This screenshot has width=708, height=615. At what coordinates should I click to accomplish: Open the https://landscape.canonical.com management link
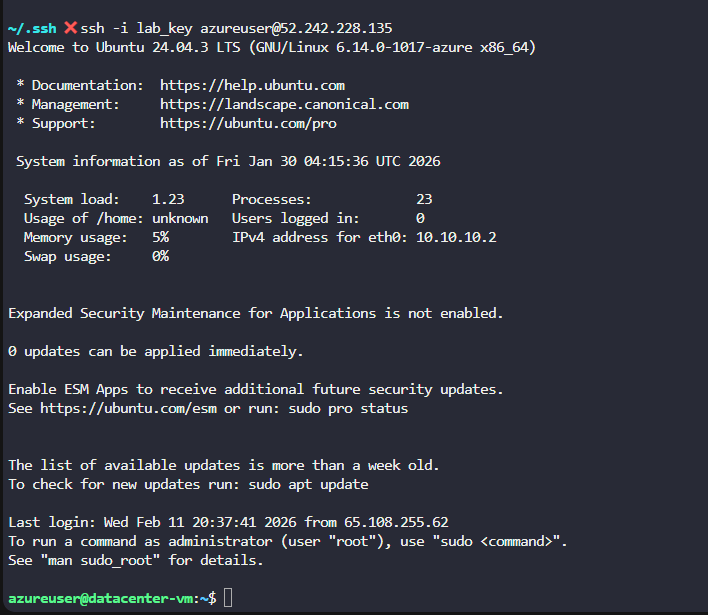tap(284, 104)
